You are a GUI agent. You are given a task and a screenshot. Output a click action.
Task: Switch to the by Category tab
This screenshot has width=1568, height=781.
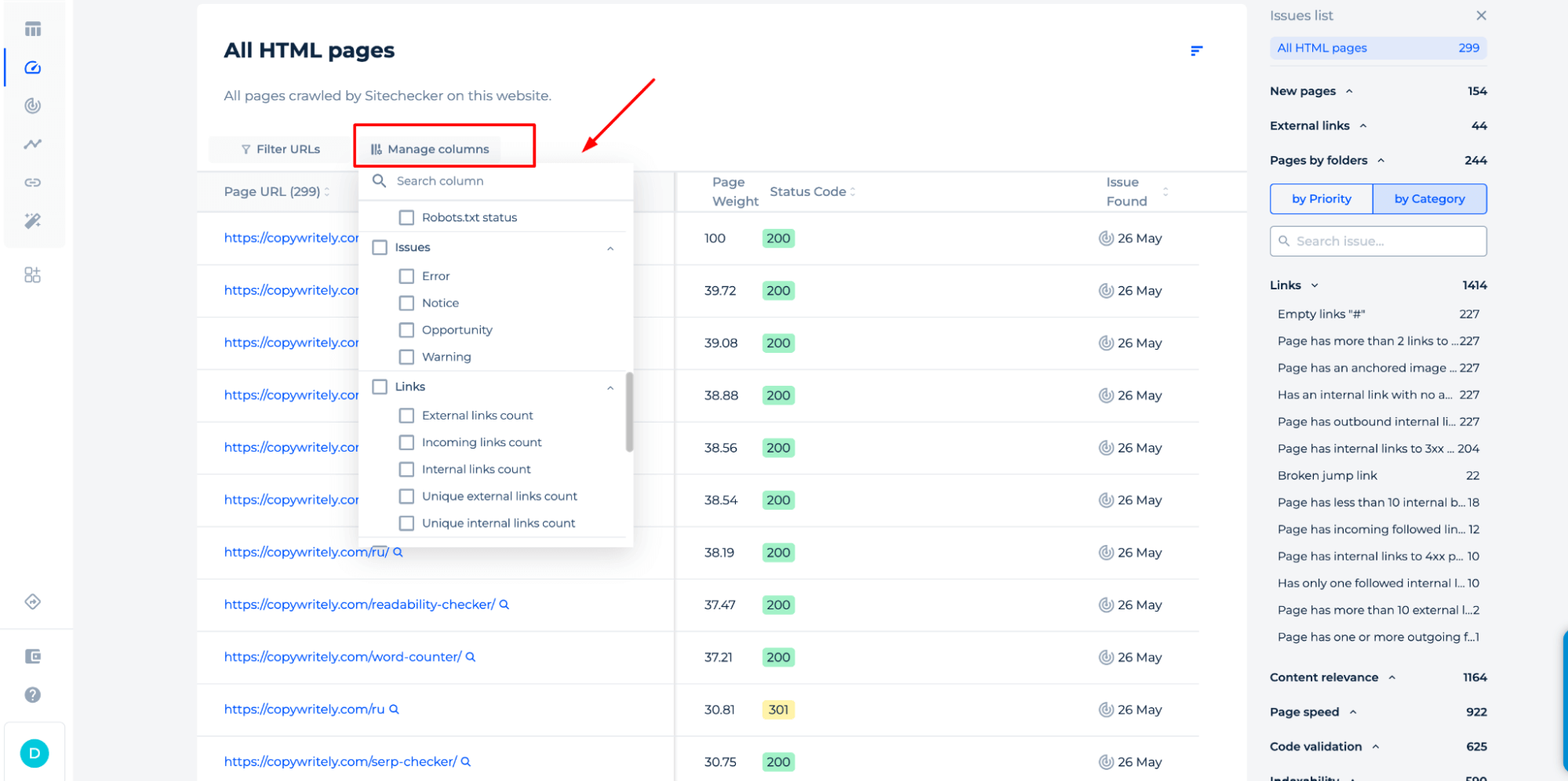pos(1429,199)
